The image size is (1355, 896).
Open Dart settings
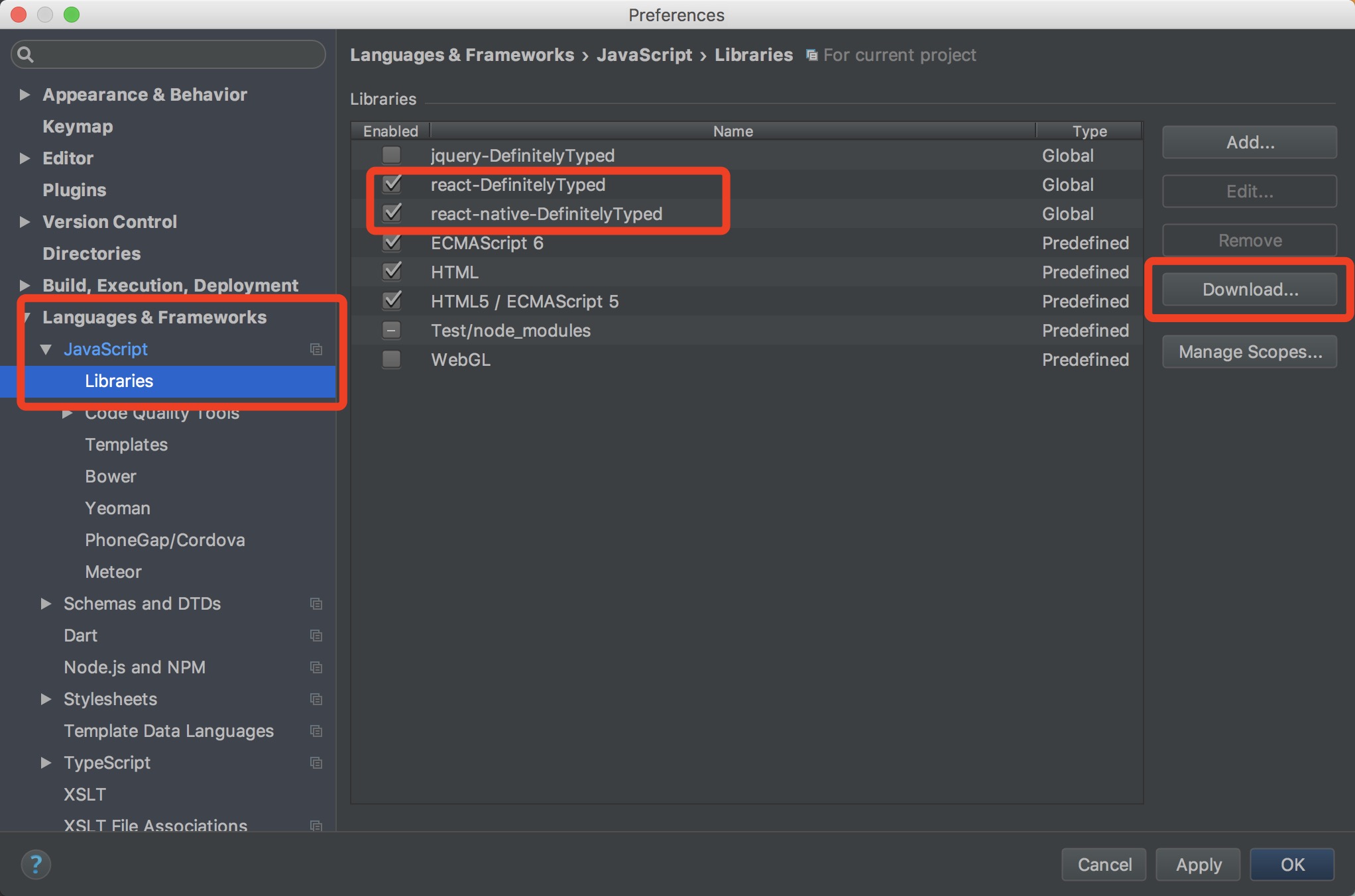[81, 636]
